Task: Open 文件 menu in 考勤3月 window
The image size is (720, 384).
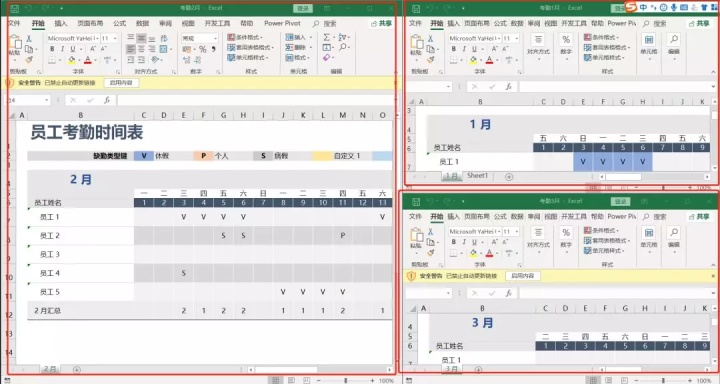Action: click(x=415, y=216)
